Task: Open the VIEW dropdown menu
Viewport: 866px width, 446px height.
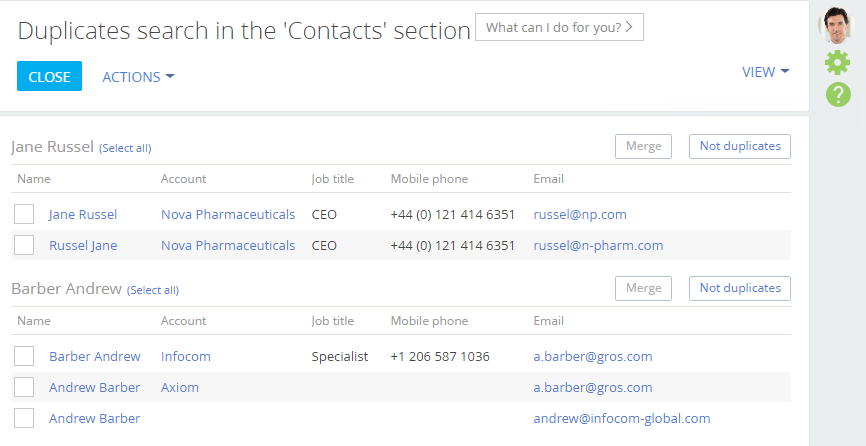Action: pyautogui.click(x=765, y=72)
